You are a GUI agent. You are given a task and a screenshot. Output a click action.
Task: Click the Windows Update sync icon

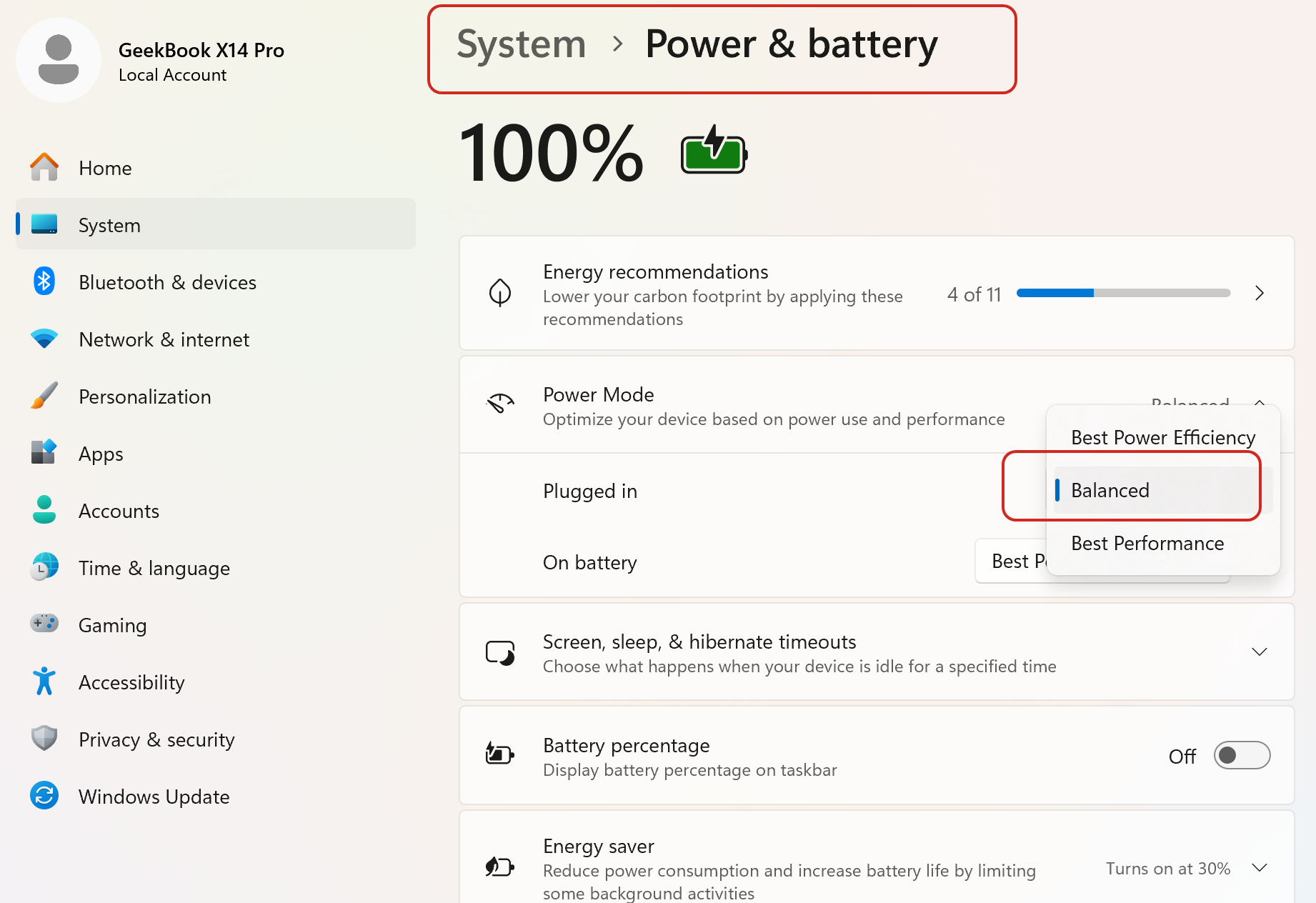point(44,795)
